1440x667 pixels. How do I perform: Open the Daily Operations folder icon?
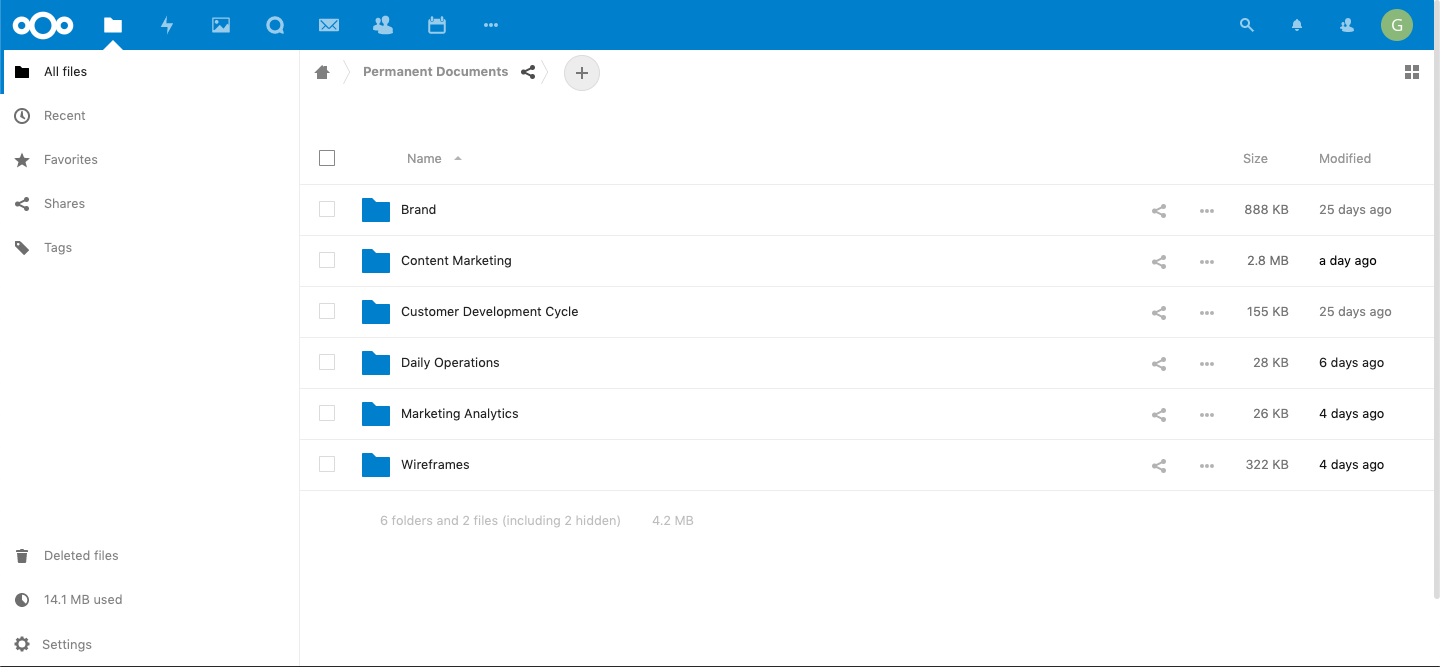(x=376, y=363)
